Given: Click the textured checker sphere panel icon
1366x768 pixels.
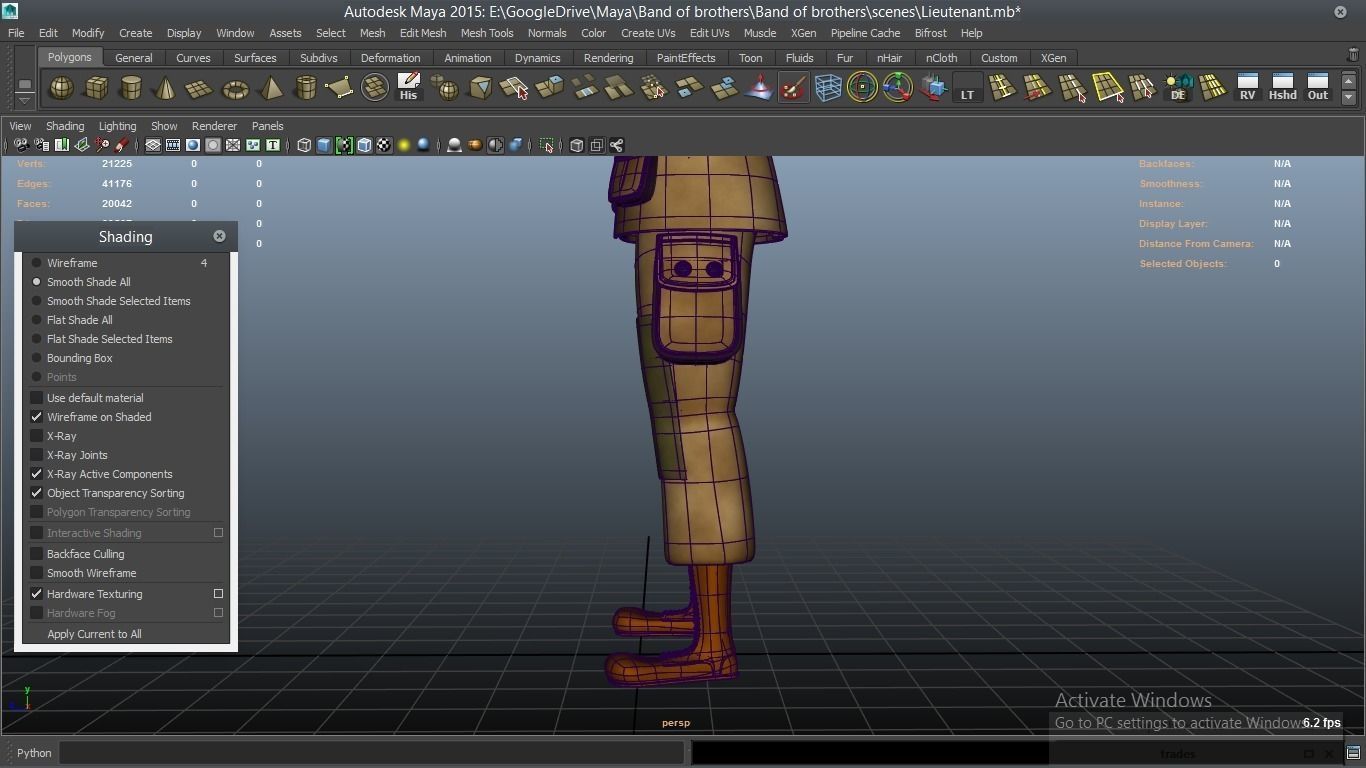Looking at the screenshot, I should [384, 145].
